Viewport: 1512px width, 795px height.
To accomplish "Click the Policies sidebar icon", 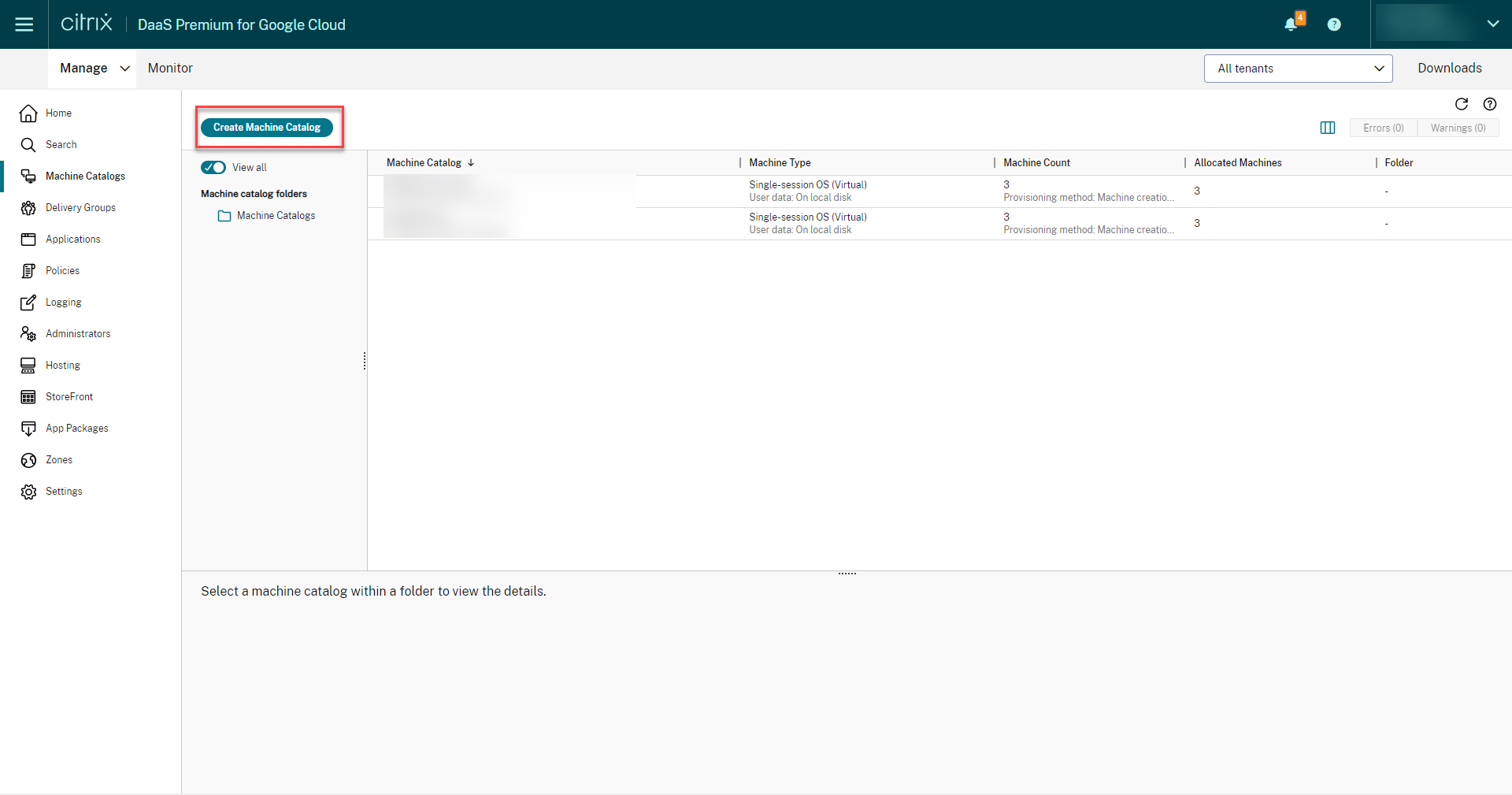I will point(28,271).
